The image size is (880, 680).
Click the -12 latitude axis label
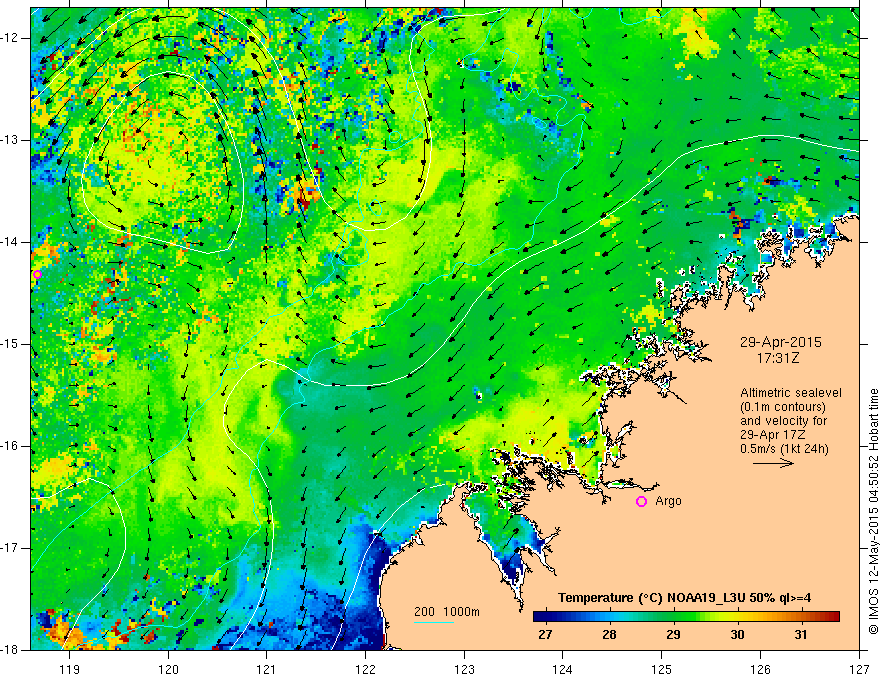pos(9,38)
